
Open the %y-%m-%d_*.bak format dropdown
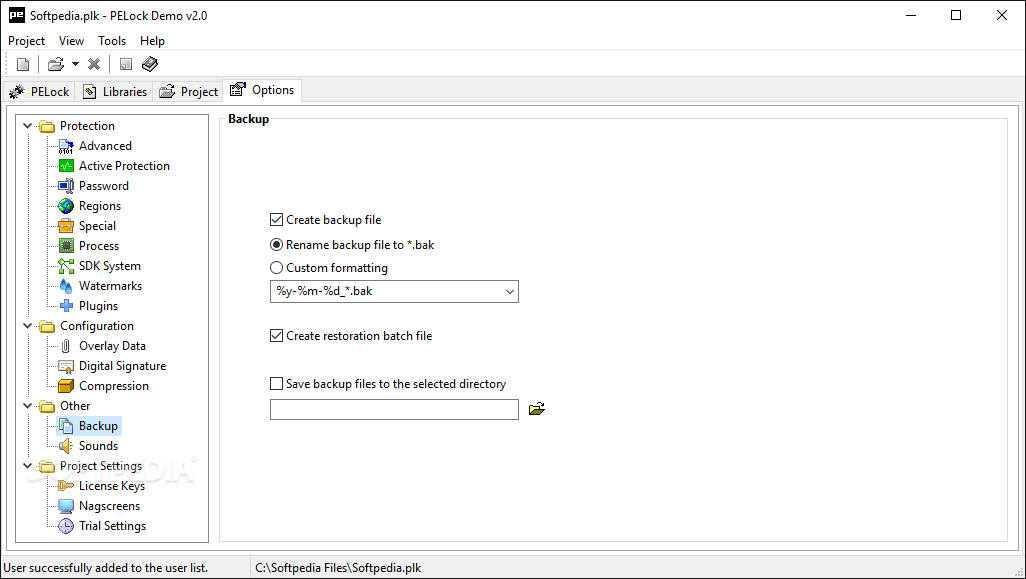(510, 292)
